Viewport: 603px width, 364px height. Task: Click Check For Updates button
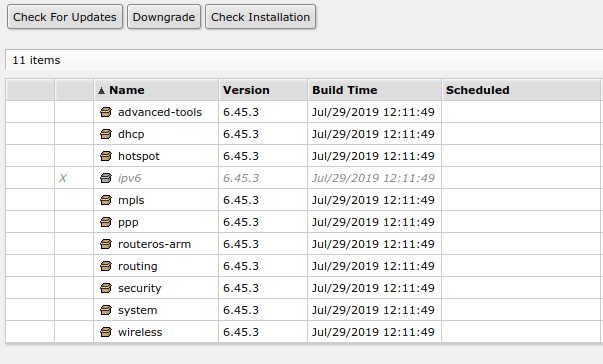tap(65, 17)
